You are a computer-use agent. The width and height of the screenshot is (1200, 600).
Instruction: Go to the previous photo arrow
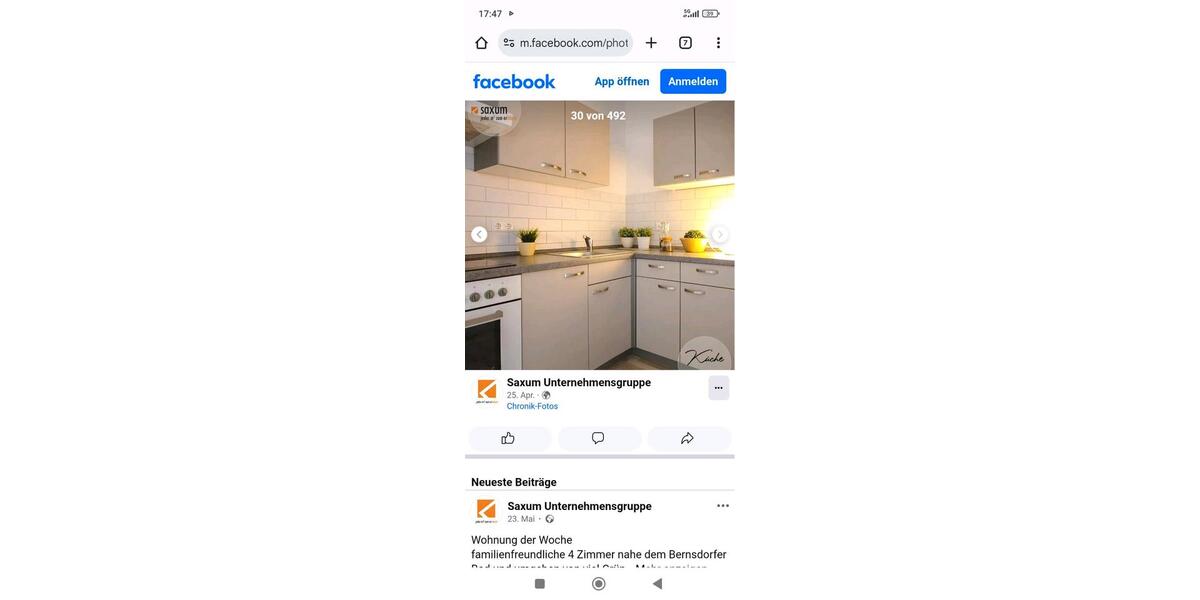tap(479, 234)
